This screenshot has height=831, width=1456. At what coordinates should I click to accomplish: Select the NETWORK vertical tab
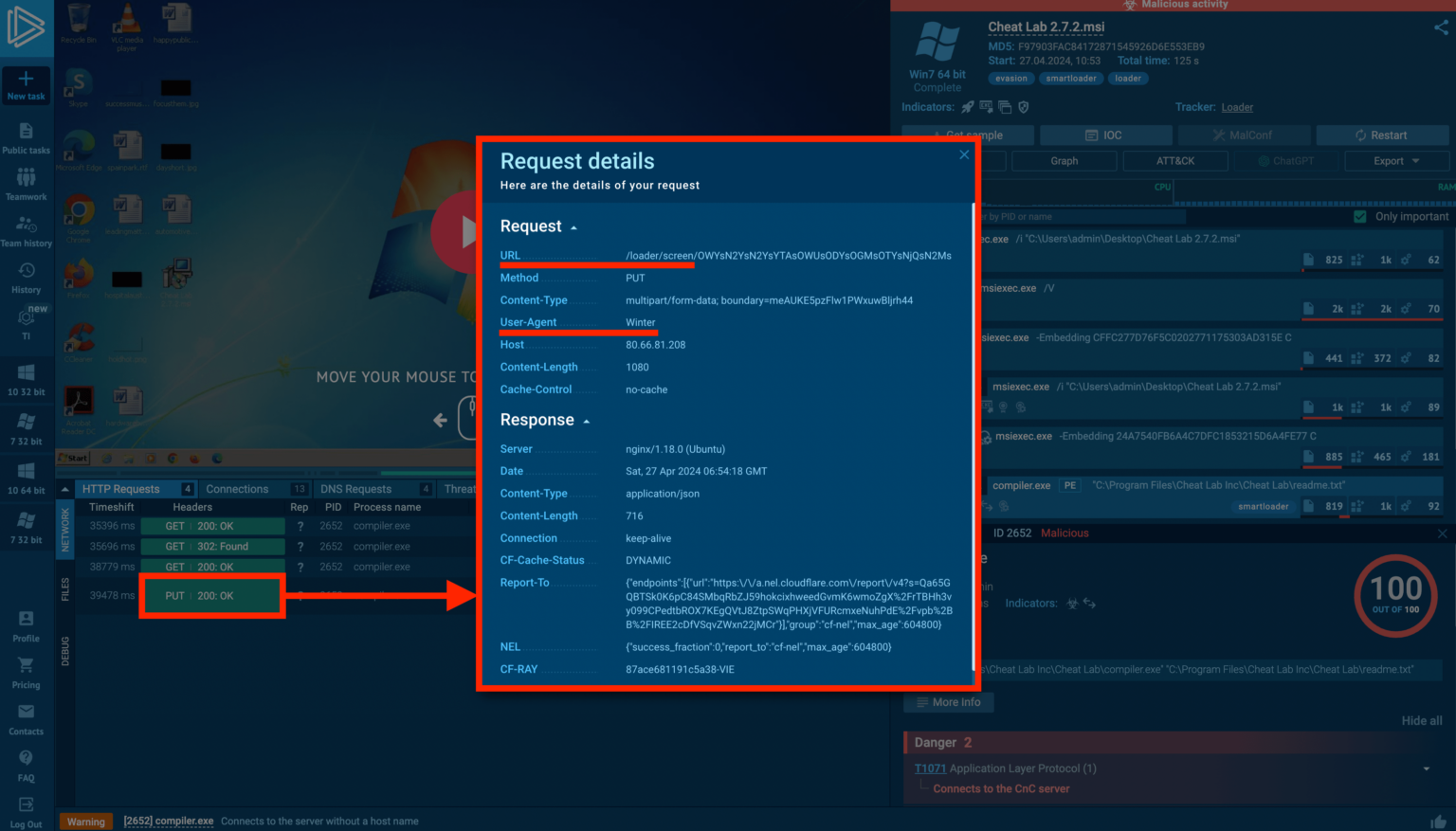click(65, 530)
